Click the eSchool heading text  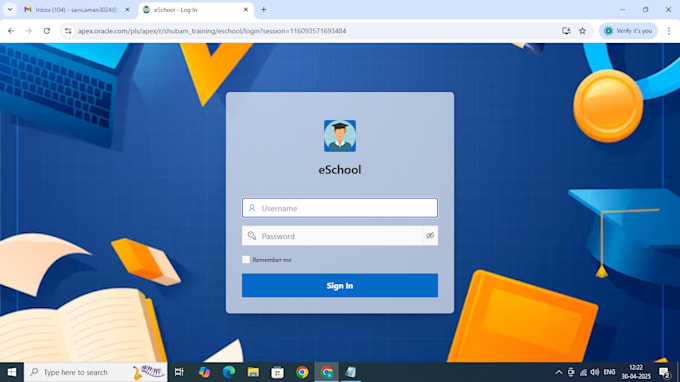pos(340,170)
